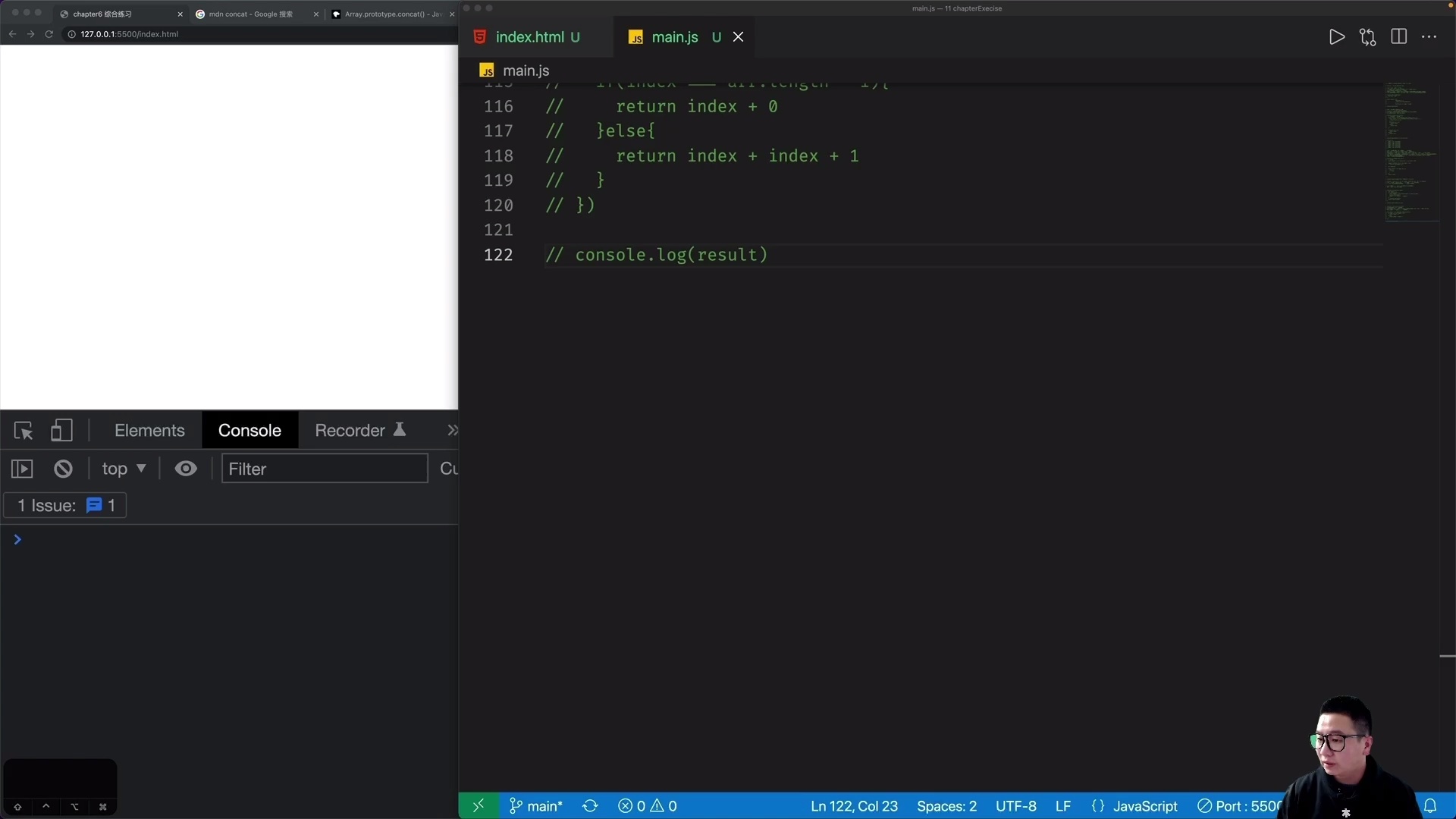The image size is (1456, 819).
Task: Toggle the device emulation toolbar
Action: [x=61, y=430]
